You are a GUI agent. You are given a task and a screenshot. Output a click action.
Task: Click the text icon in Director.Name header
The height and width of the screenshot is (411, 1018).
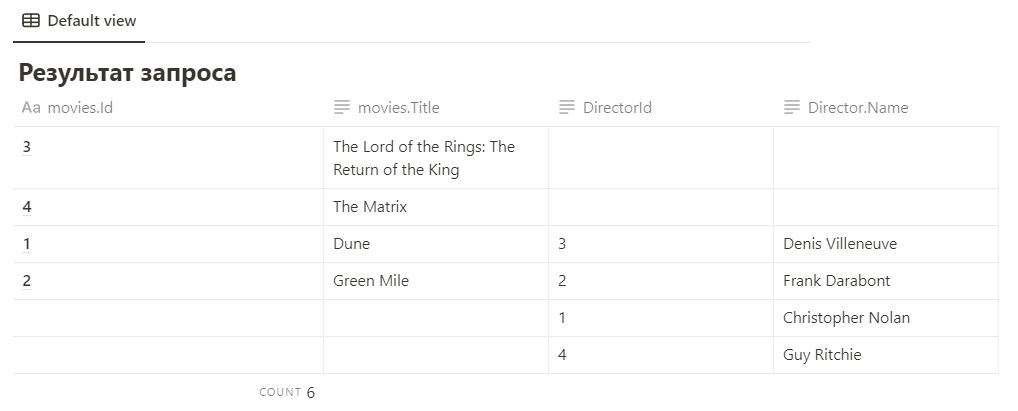pos(792,107)
